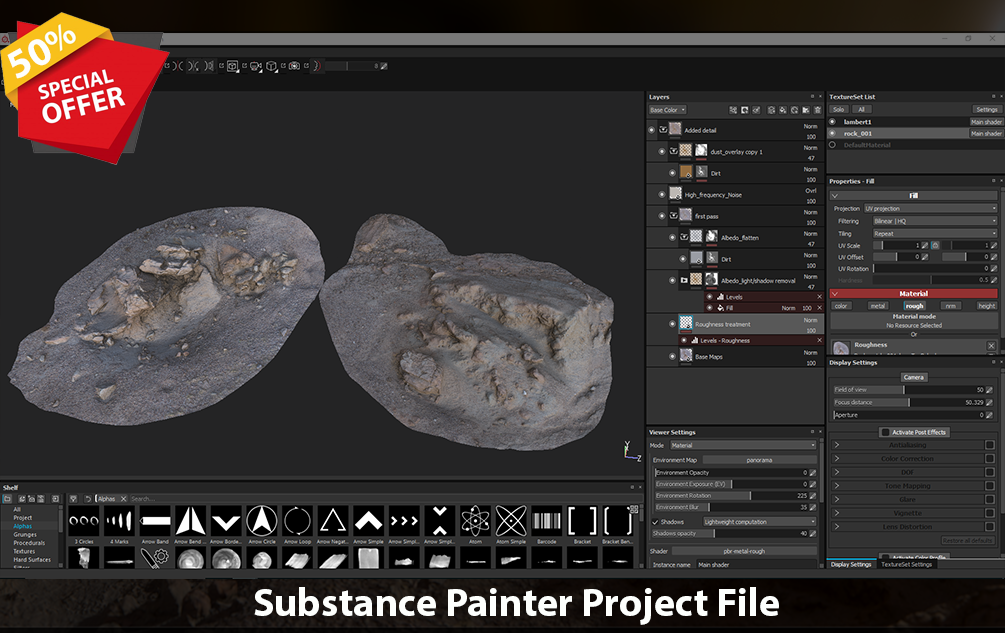This screenshot has width=1005, height=633.
Task: Select the Arrow Circle alpha
Action: pyautogui.click(x=262, y=521)
